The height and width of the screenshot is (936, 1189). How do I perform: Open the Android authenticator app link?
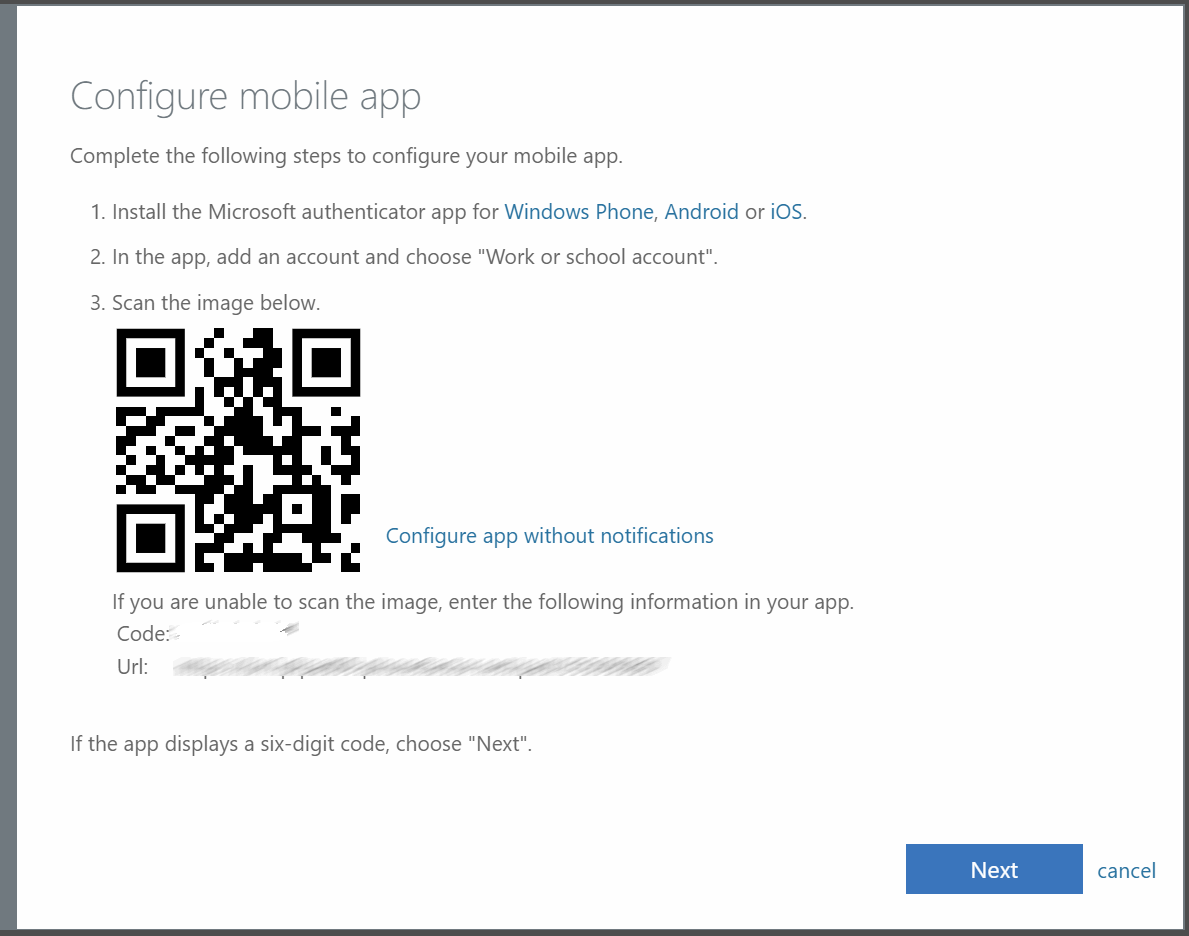(x=701, y=212)
